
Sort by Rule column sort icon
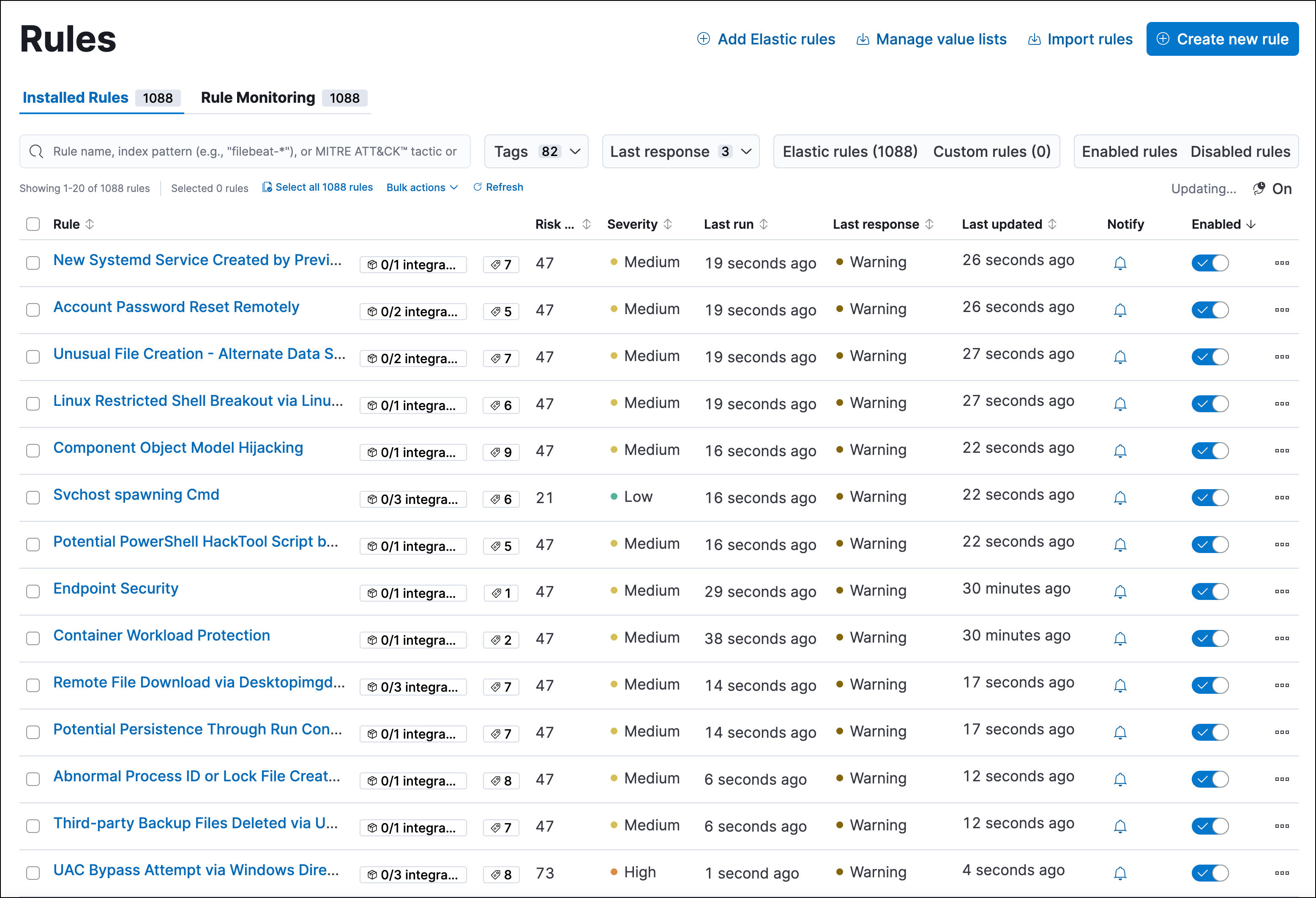click(x=90, y=225)
